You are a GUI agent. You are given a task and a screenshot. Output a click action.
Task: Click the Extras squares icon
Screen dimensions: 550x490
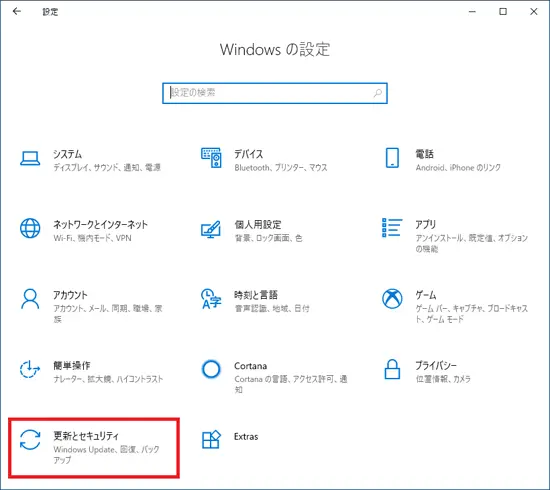pyautogui.click(x=211, y=439)
